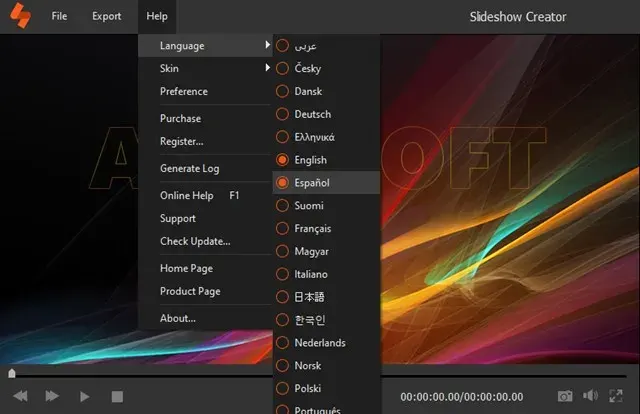640x414 pixels.
Task: Select Register... in the Help menu
Action: [x=205, y=141]
